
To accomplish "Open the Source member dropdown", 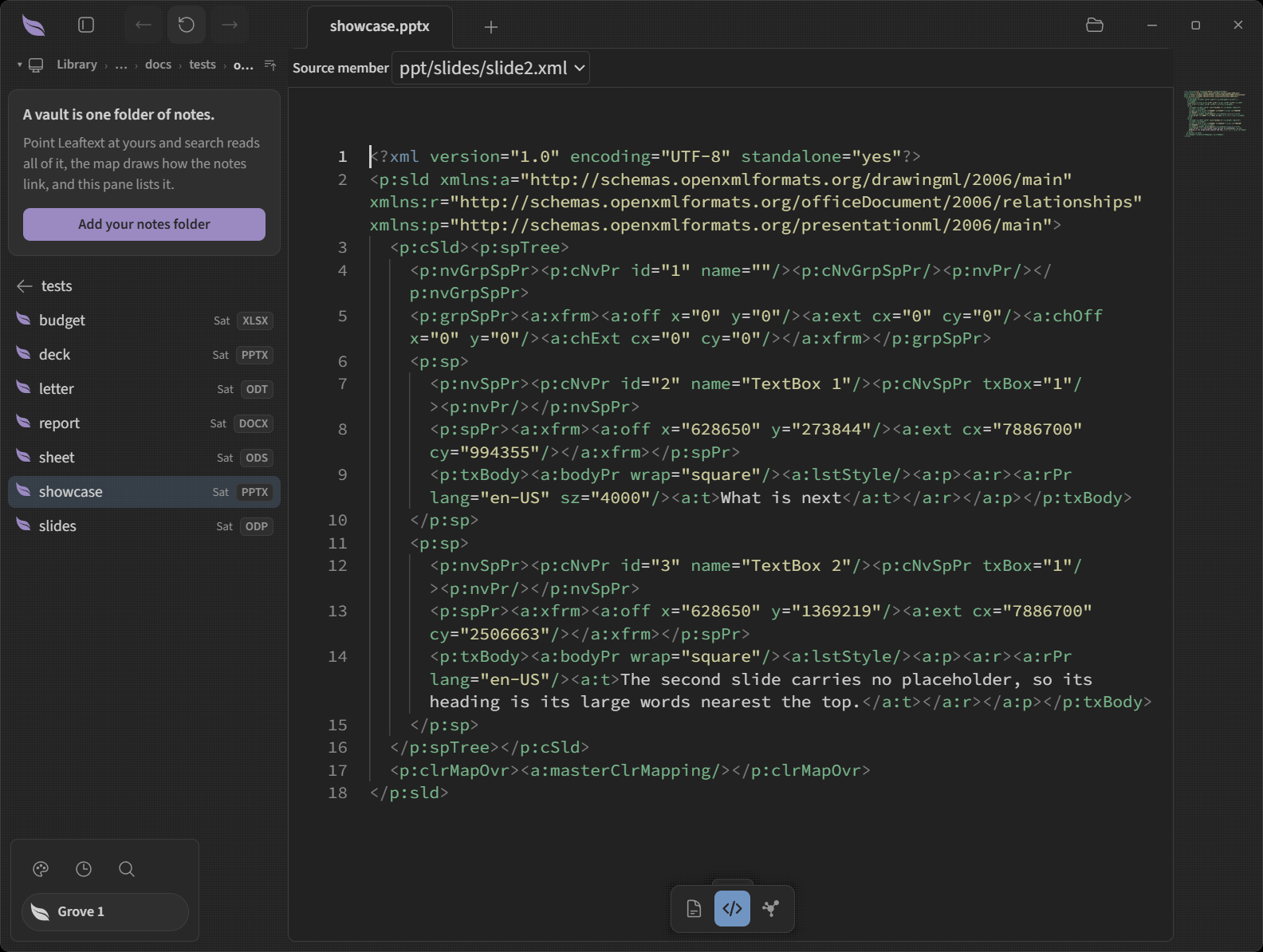I will (490, 69).
